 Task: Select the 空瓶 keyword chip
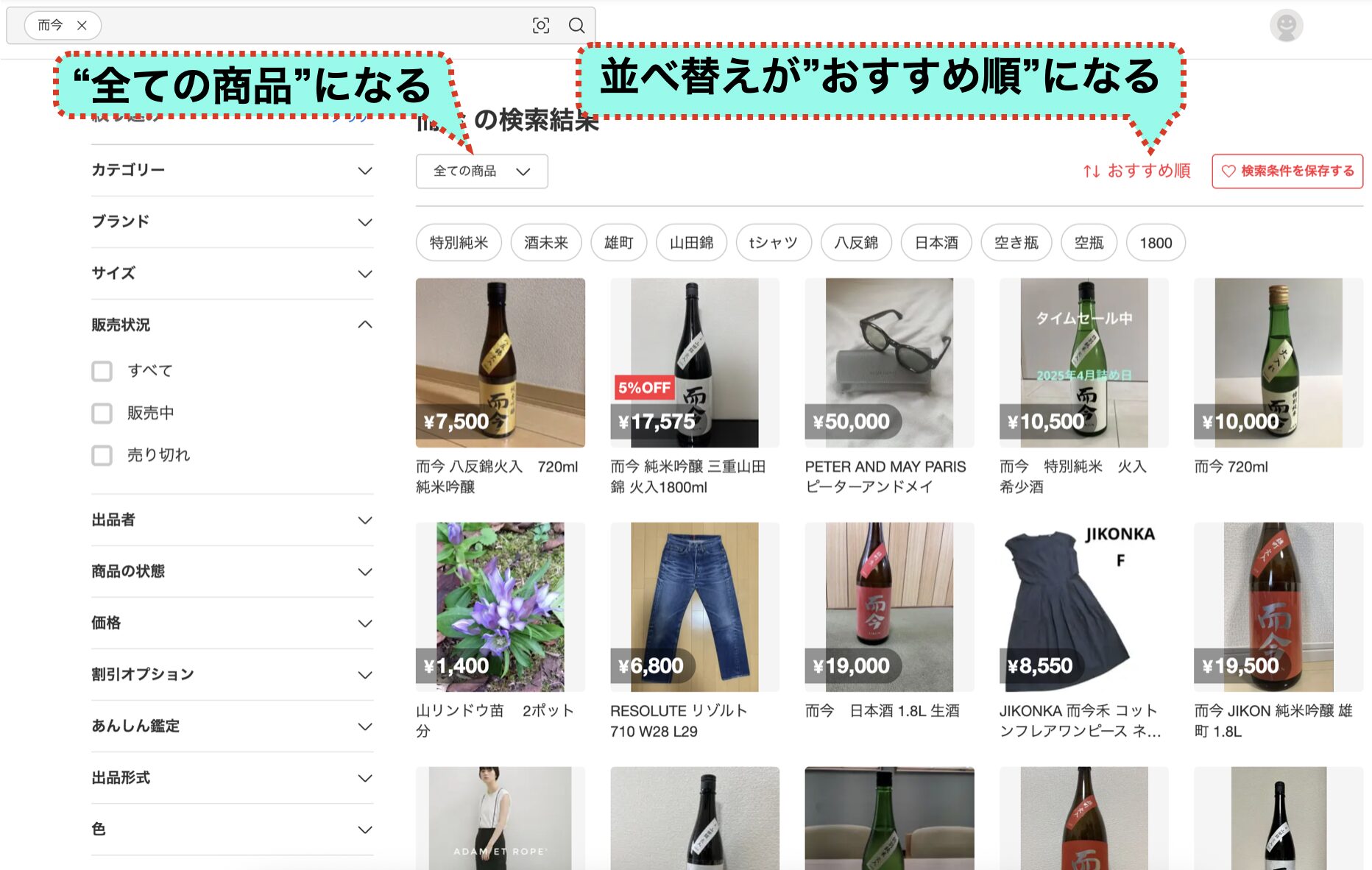tap(1089, 243)
